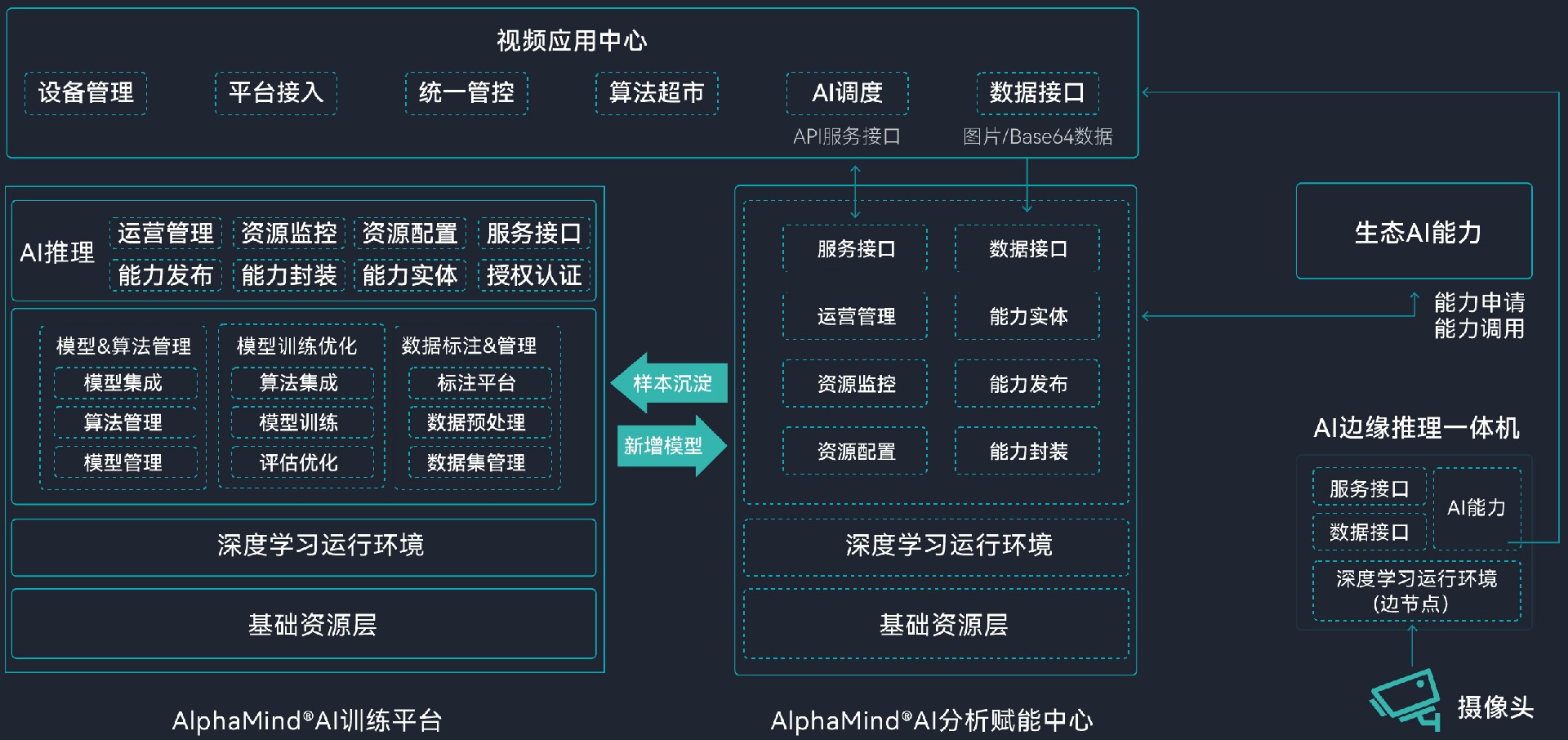Click the AI能力 box
The width and height of the screenshot is (1568, 740).
click(x=1477, y=508)
